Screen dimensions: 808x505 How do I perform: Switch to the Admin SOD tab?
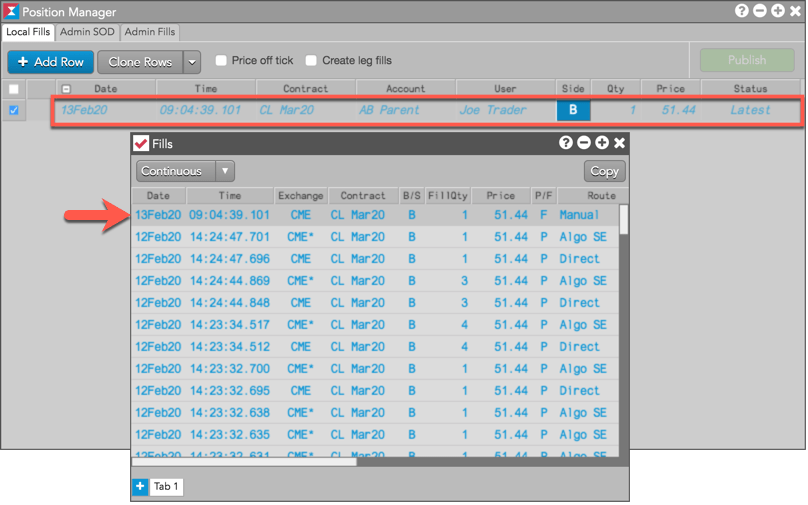[x=87, y=32]
